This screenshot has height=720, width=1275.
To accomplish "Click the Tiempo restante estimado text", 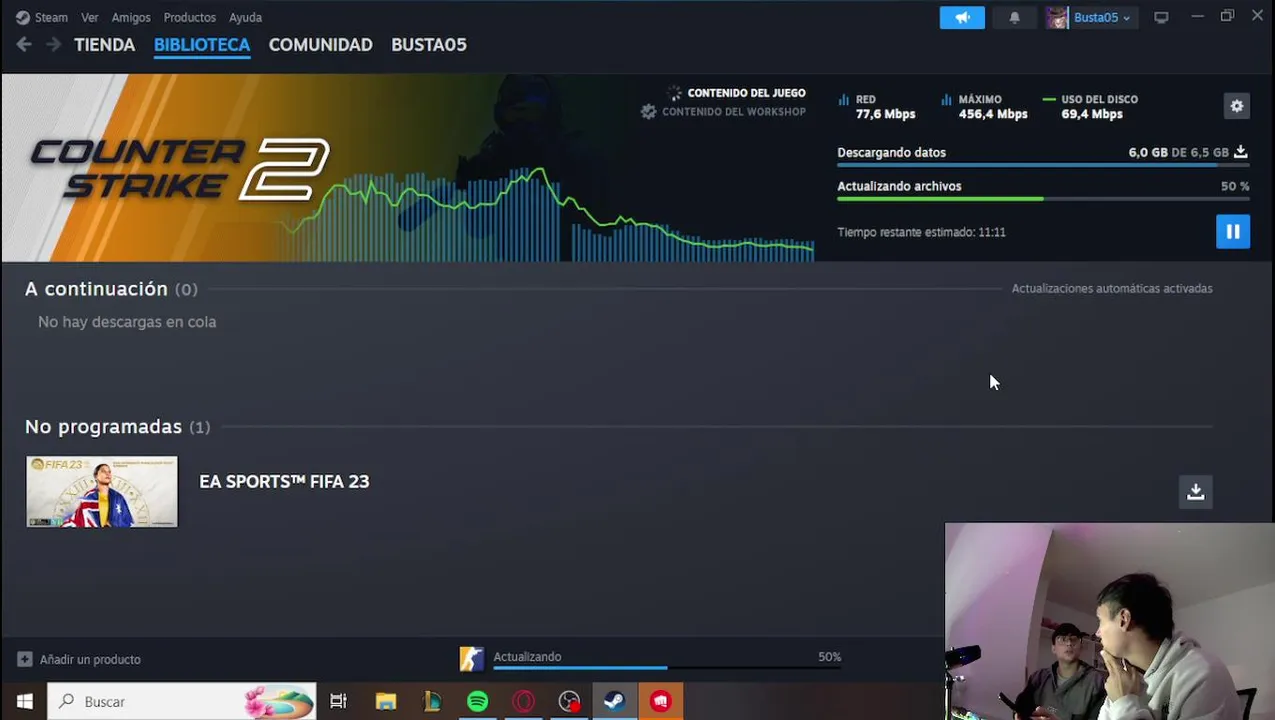I will tap(921, 232).
